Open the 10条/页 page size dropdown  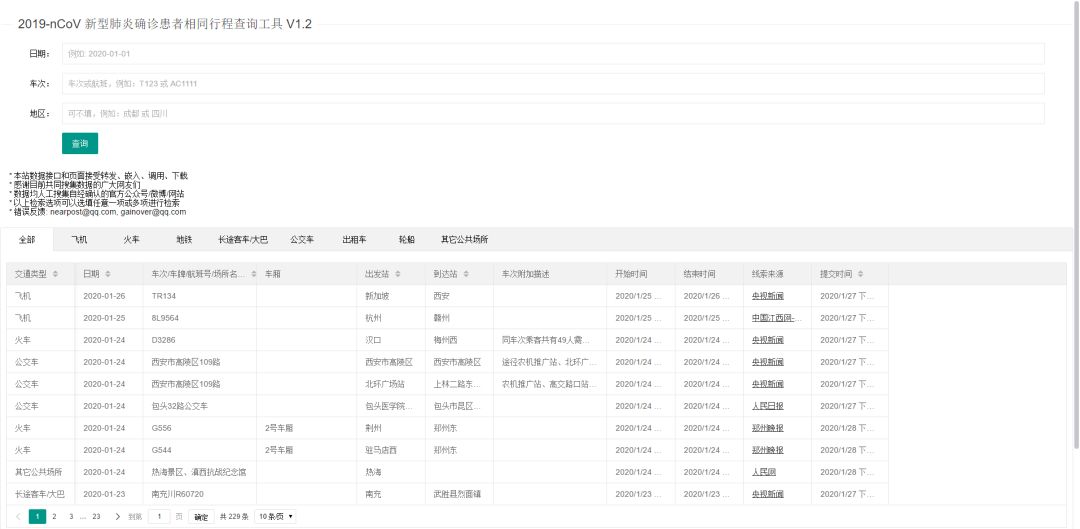[276, 517]
